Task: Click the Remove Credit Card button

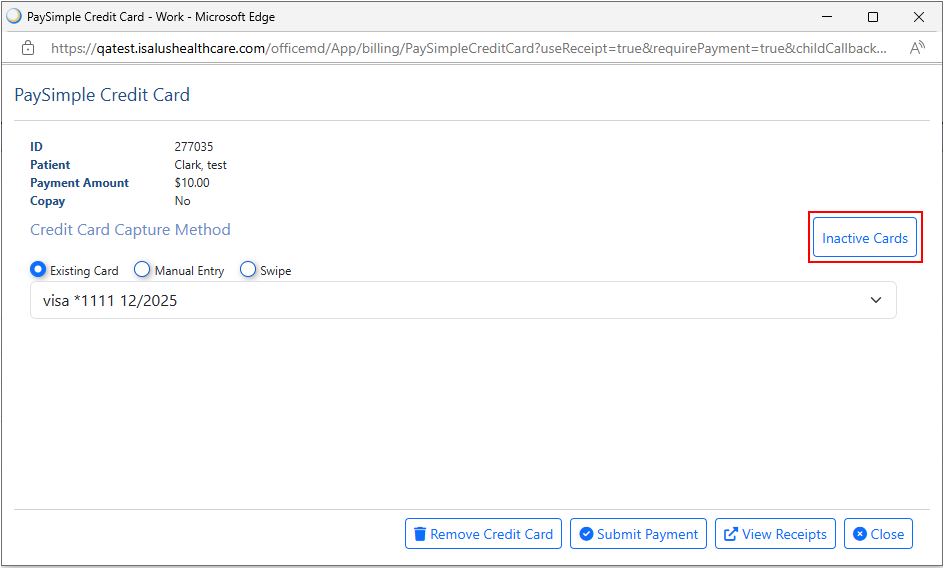Action: (483, 534)
